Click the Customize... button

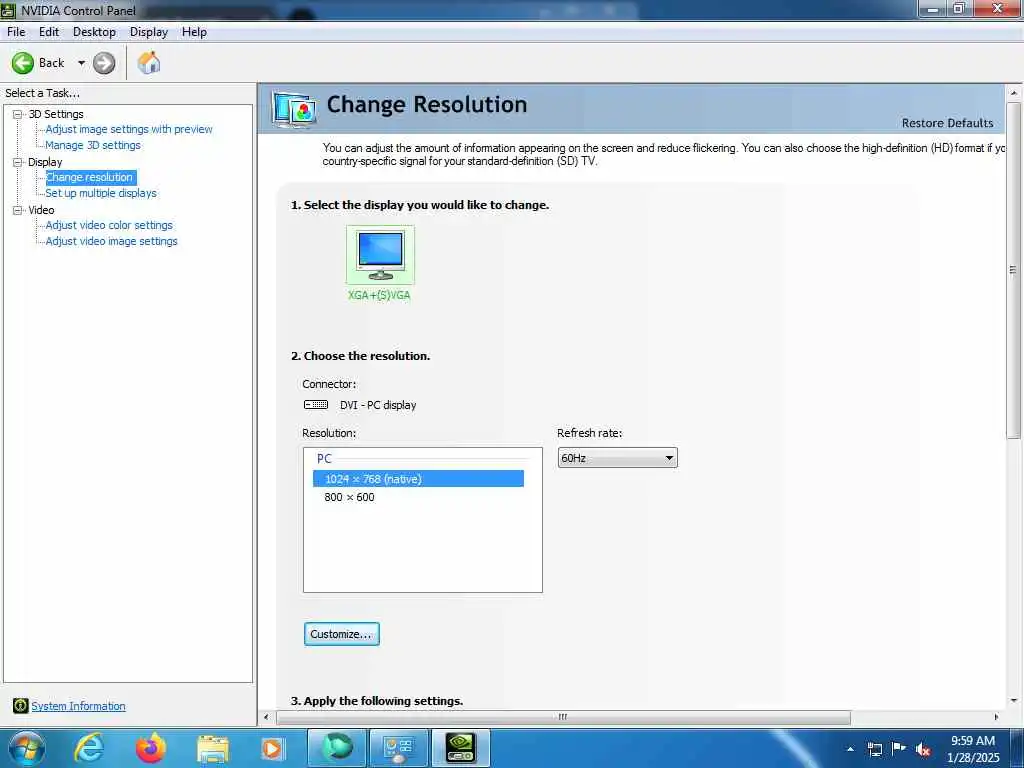click(342, 634)
